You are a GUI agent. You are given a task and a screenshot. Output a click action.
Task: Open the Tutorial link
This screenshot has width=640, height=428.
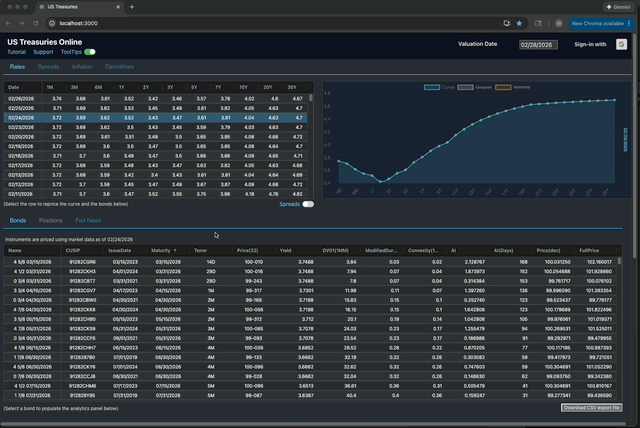pyautogui.click(x=17, y=51)
